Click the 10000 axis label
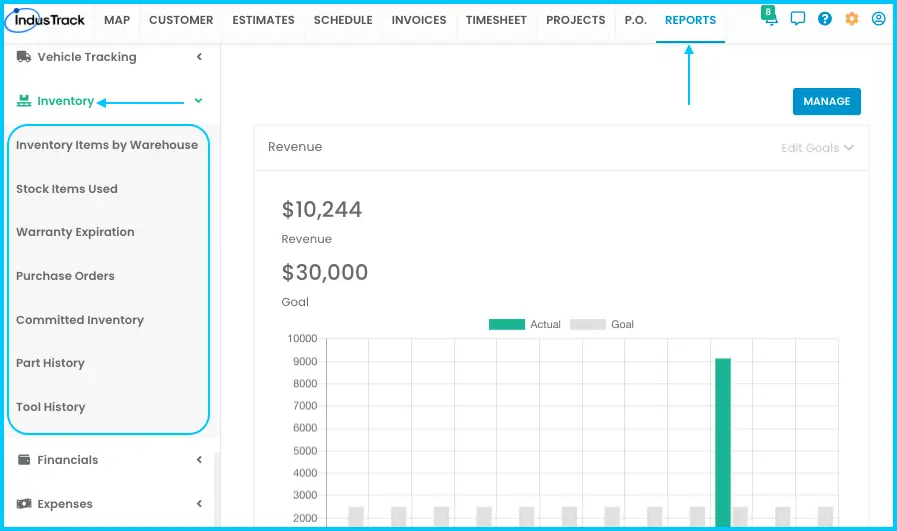 click(302, 339)
